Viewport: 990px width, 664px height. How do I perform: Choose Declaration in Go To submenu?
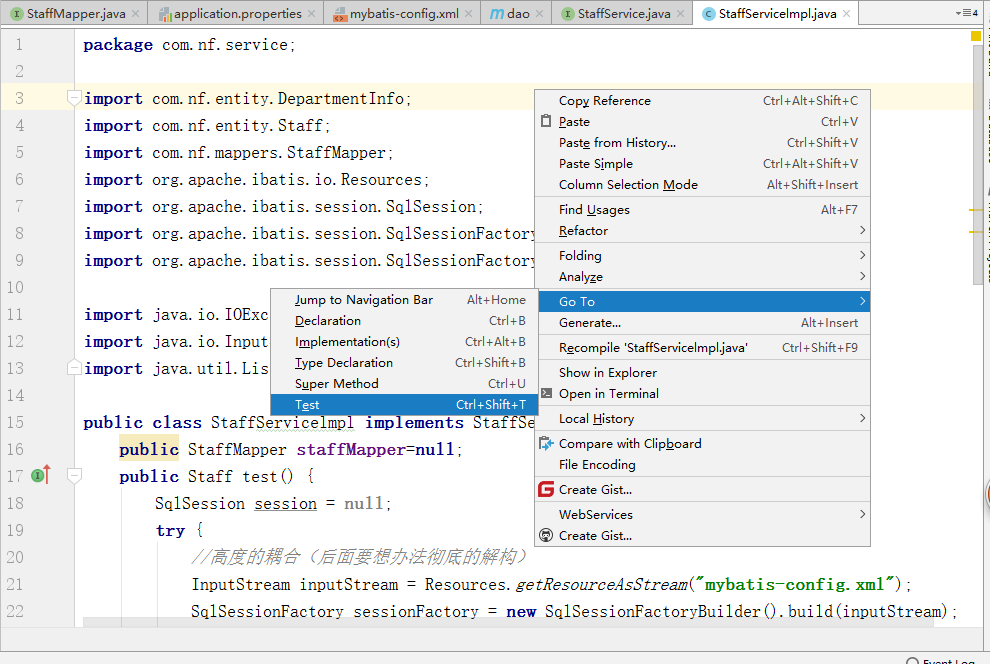tap(404, 321)
